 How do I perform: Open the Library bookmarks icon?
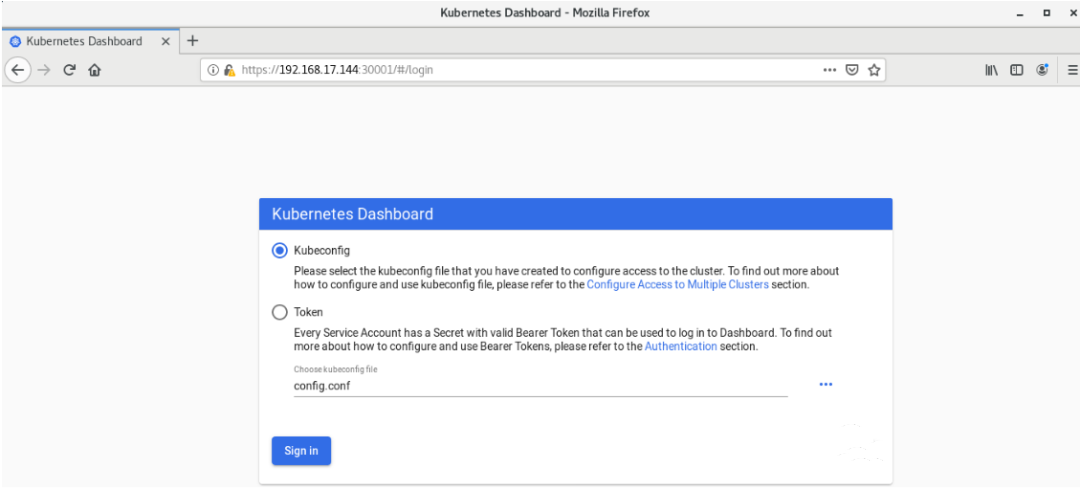[992, 70]
